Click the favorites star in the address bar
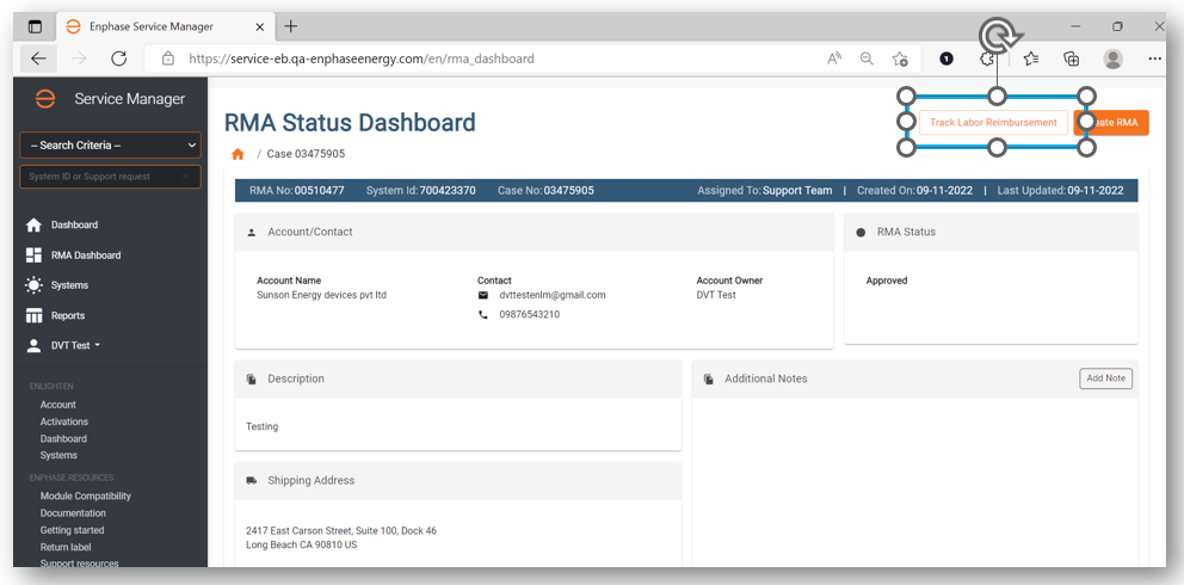The image size is (1184, 585). coord(900,58)
